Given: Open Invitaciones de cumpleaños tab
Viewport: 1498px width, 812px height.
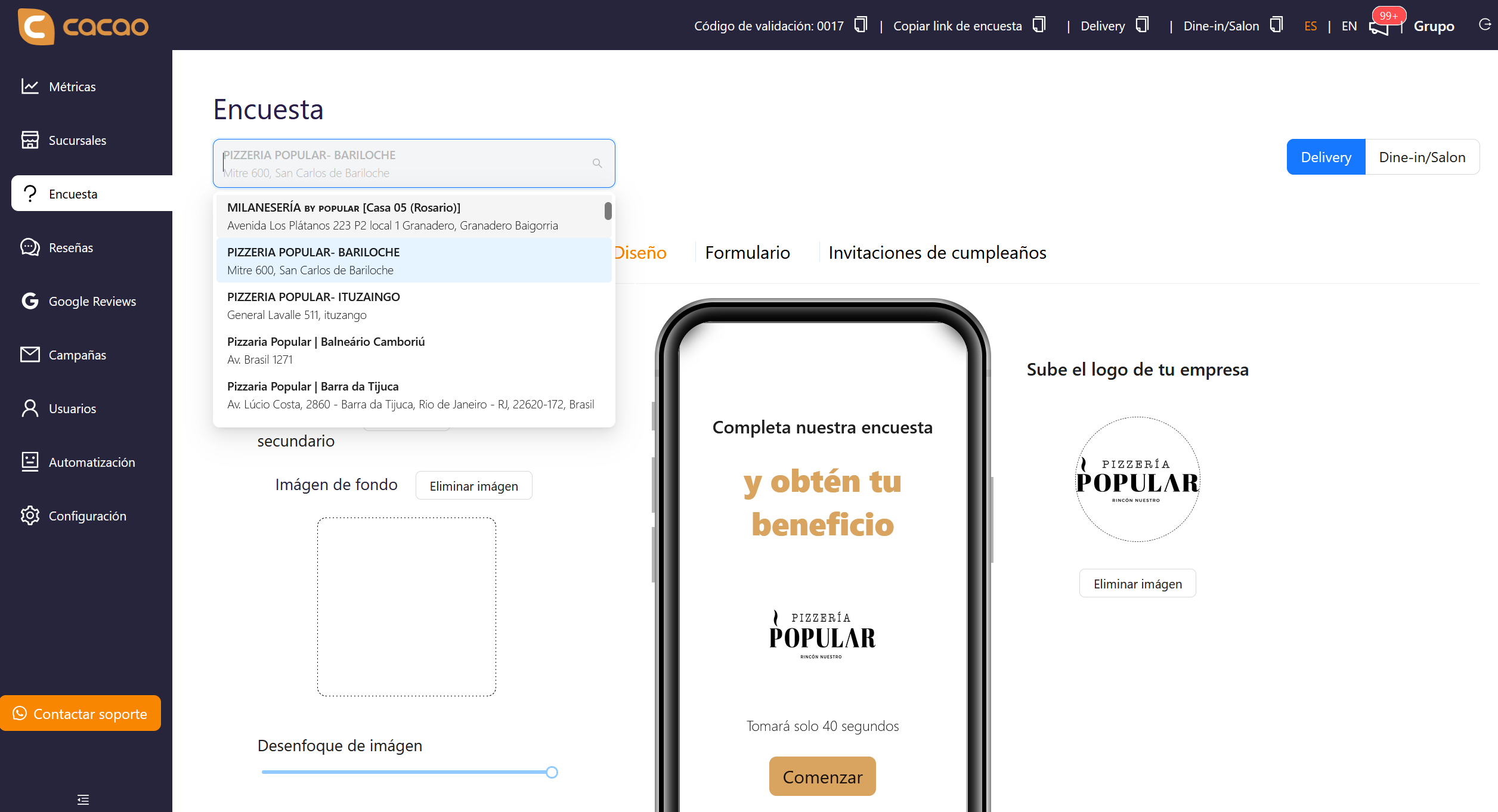Looking at the screenshot, I should tap(937, 252).
